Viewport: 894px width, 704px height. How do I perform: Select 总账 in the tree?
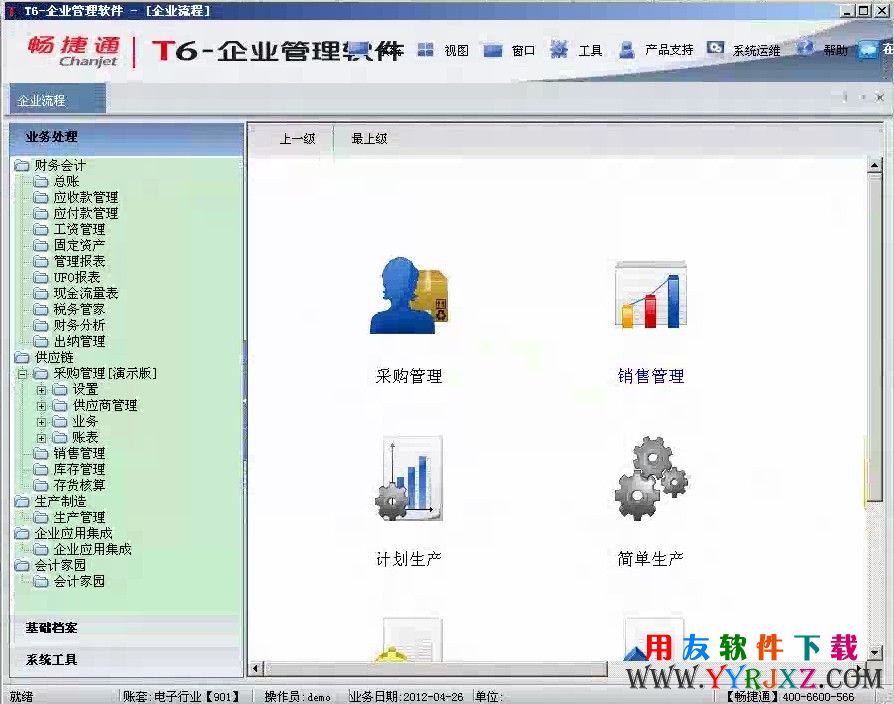(66, 181)
